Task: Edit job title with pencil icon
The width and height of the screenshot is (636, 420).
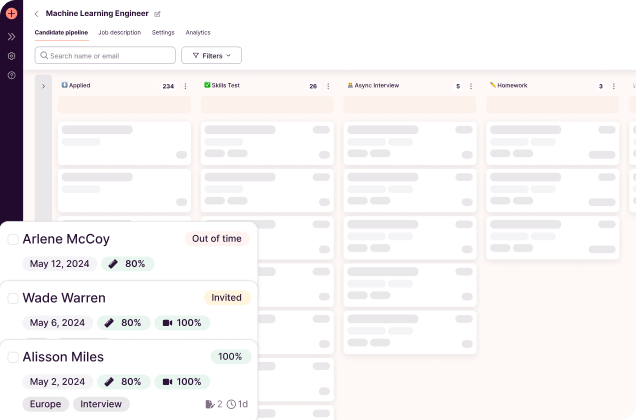Action: coord(157,14)
